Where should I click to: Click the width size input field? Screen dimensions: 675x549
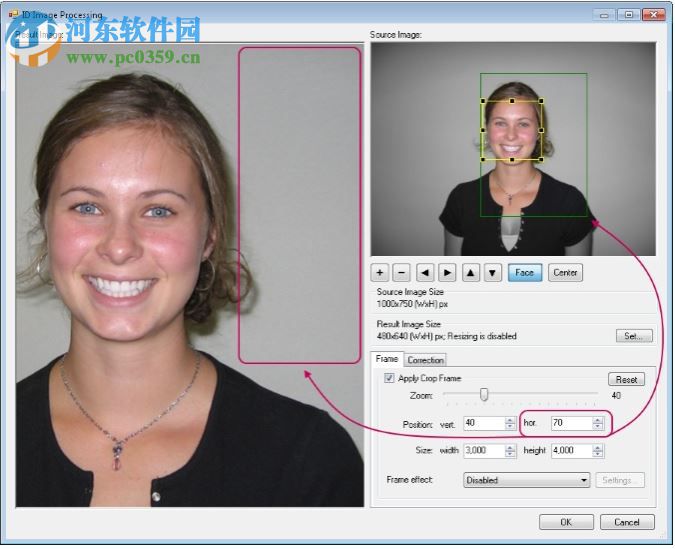[484, 451]
